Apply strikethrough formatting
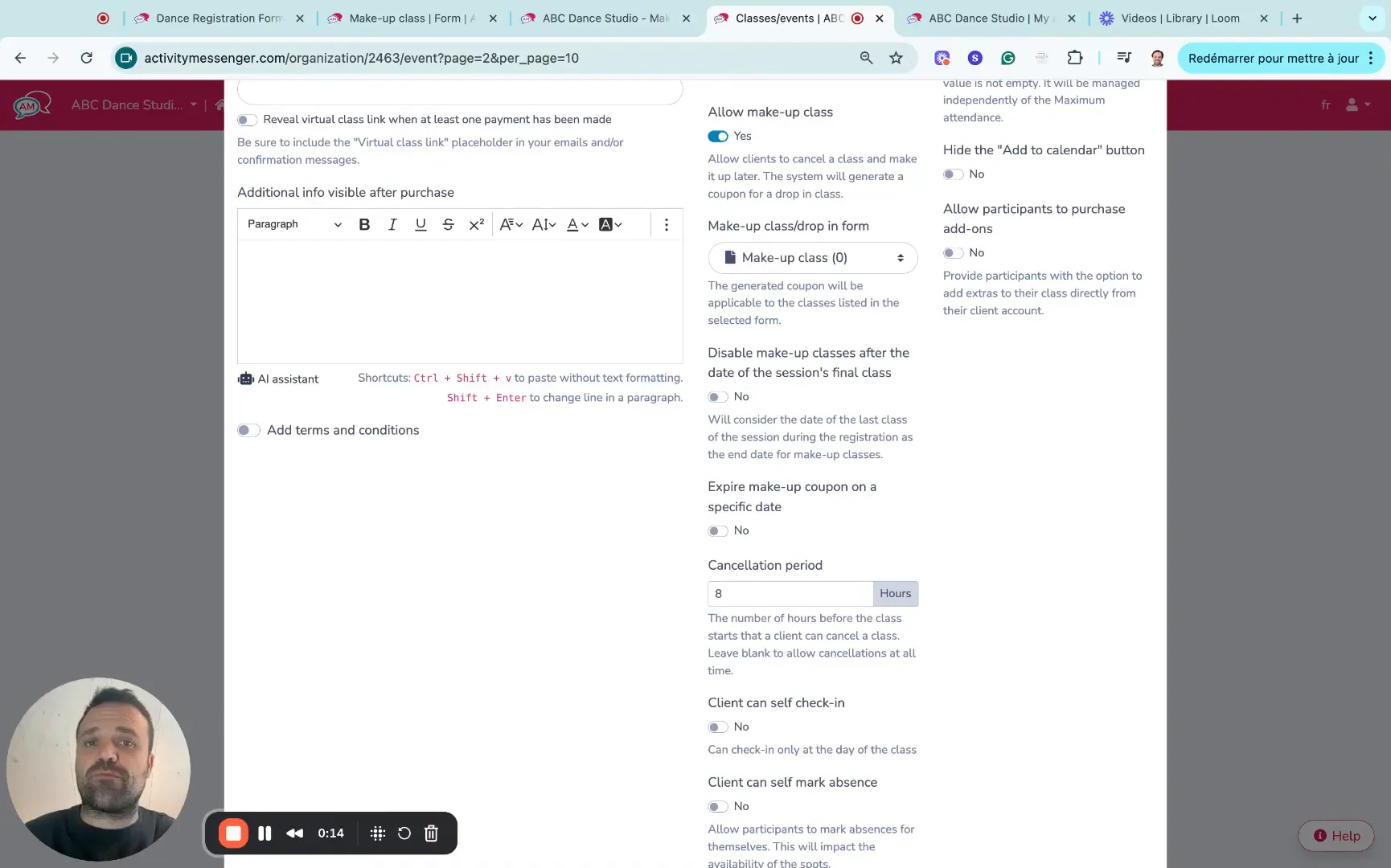Image resolution: width=1391 pixels, height=868 pixels. pyautogui.click(x=448, y=224)
